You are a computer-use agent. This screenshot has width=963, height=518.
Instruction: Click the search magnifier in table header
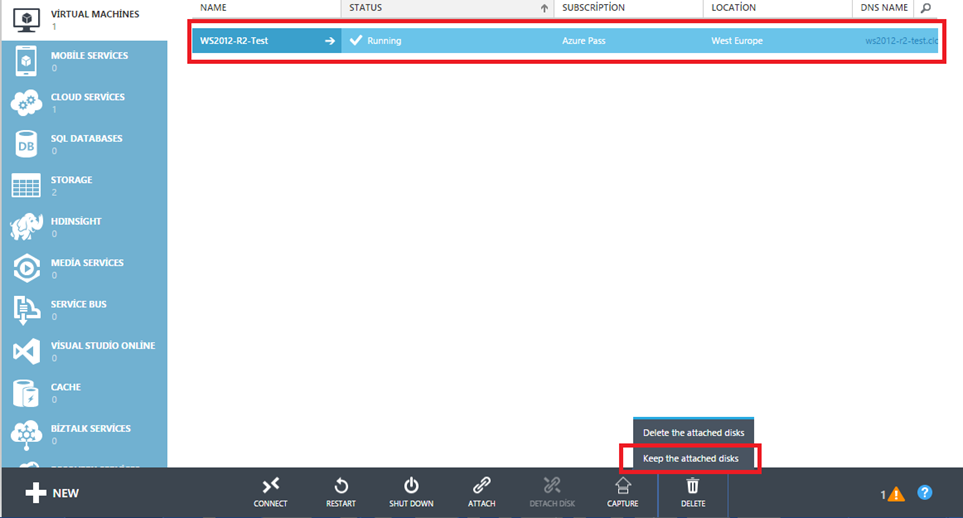click(926, 8)
